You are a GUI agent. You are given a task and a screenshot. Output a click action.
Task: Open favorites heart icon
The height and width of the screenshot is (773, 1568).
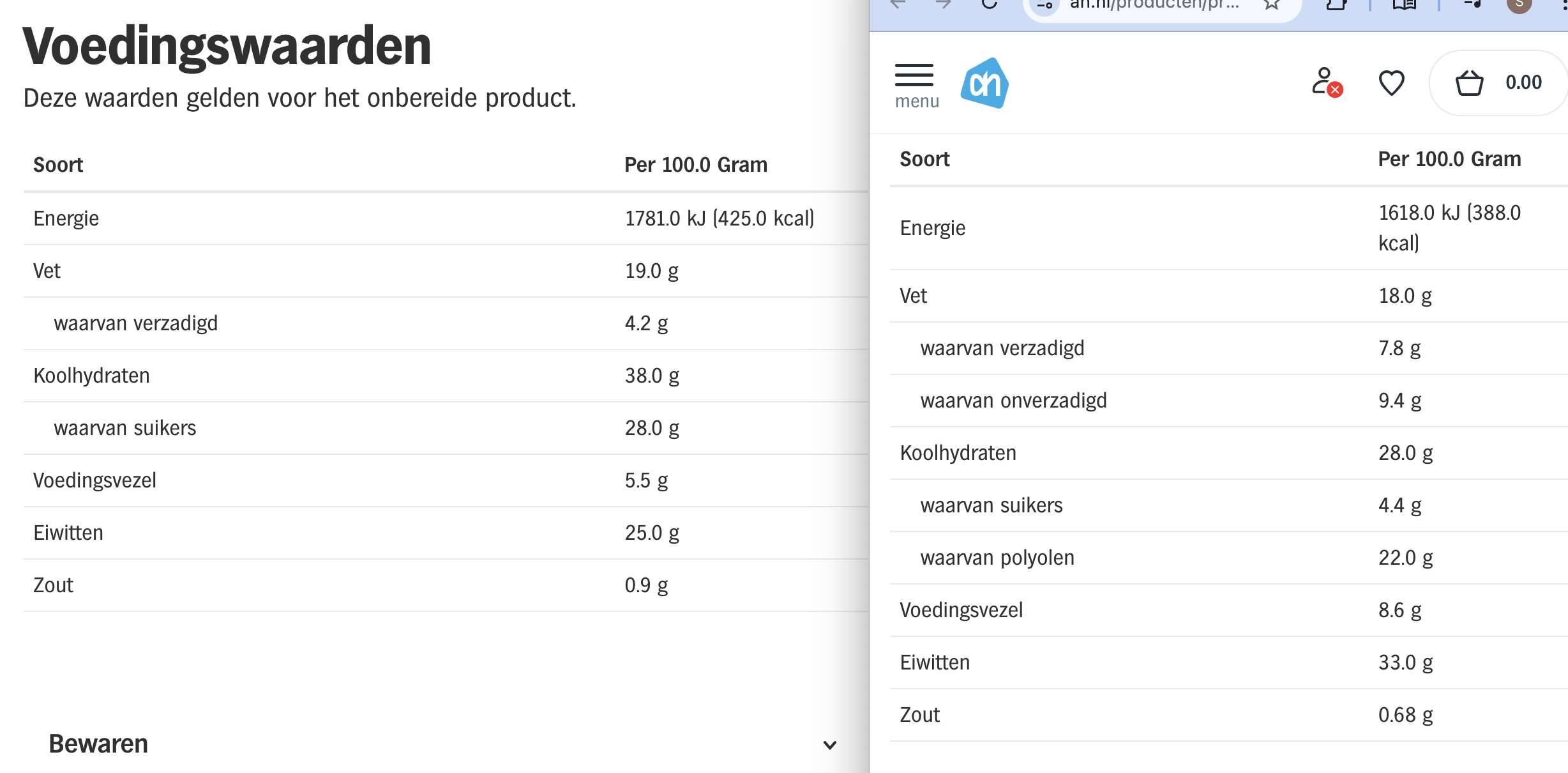coord(1392,83)
